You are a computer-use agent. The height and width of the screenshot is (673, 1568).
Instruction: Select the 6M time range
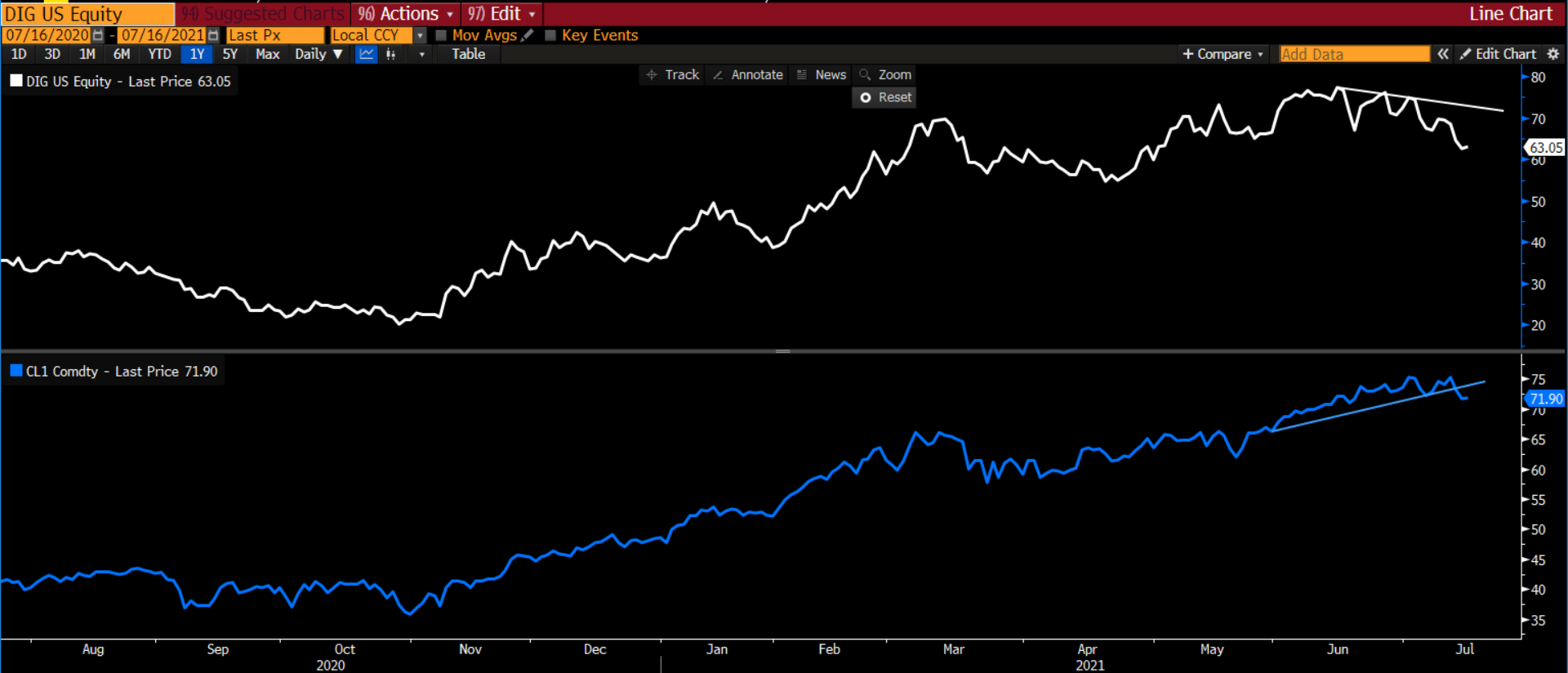(122, 54)
